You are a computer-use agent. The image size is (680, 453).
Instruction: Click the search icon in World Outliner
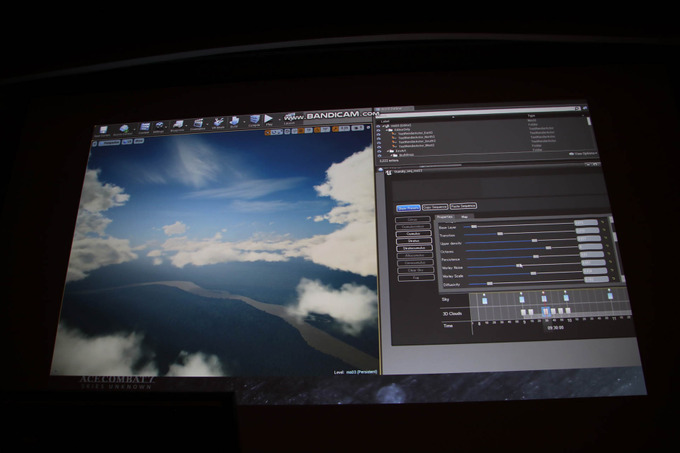[578, 108]
